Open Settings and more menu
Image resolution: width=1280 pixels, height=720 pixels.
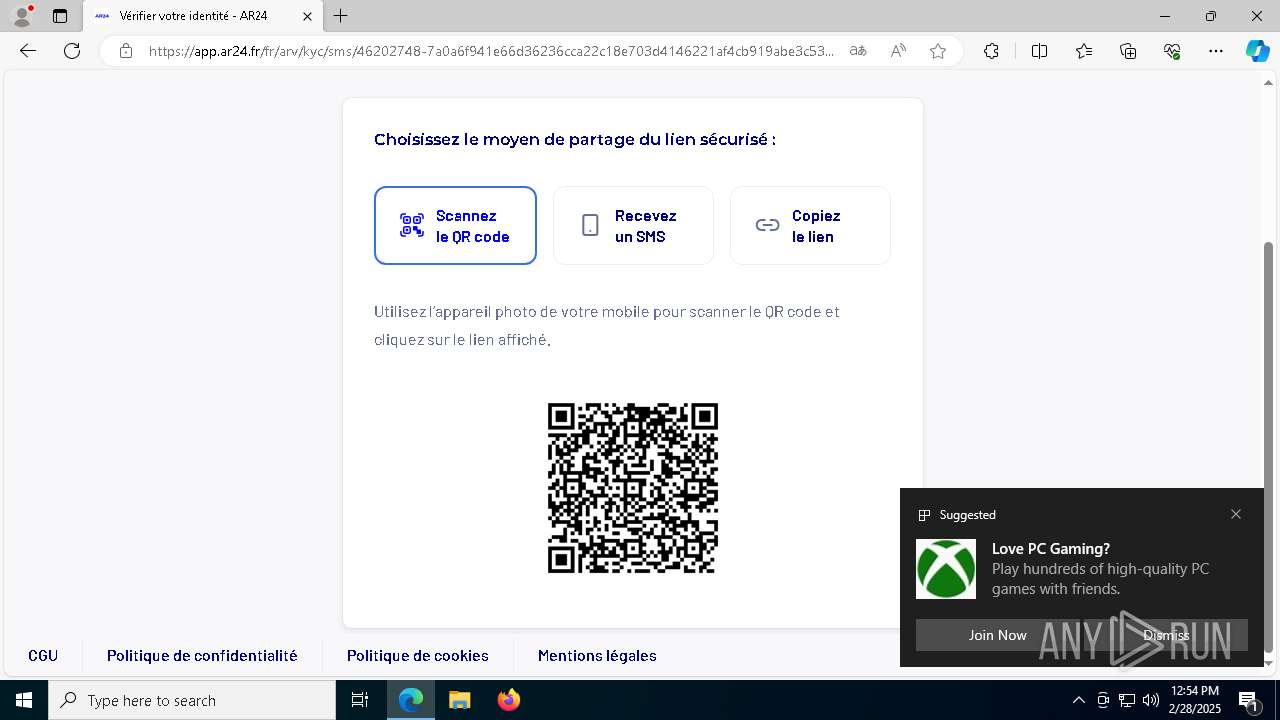click(1216, 51)
